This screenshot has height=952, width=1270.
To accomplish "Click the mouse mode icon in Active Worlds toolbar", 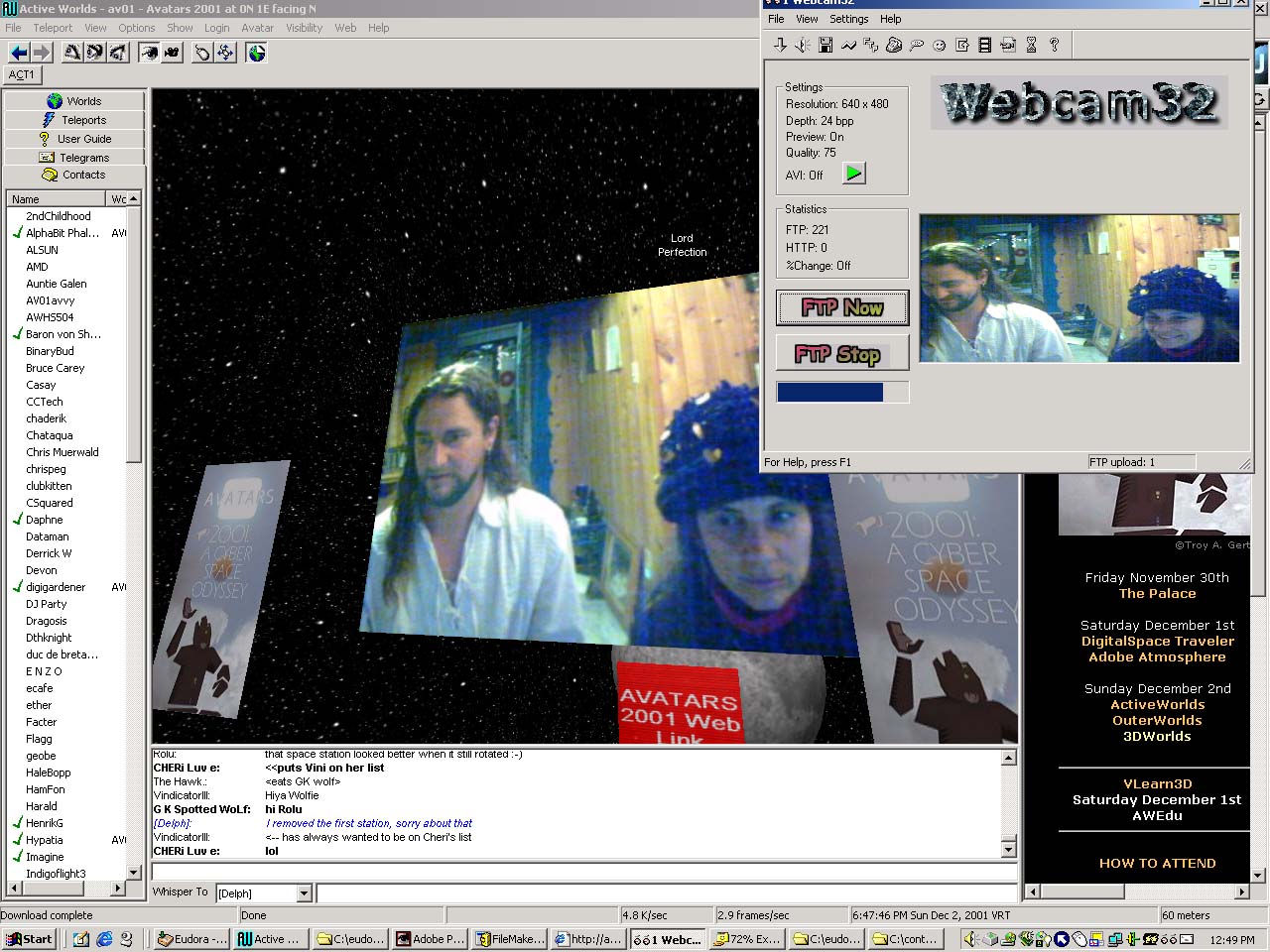I will [202, 53].
